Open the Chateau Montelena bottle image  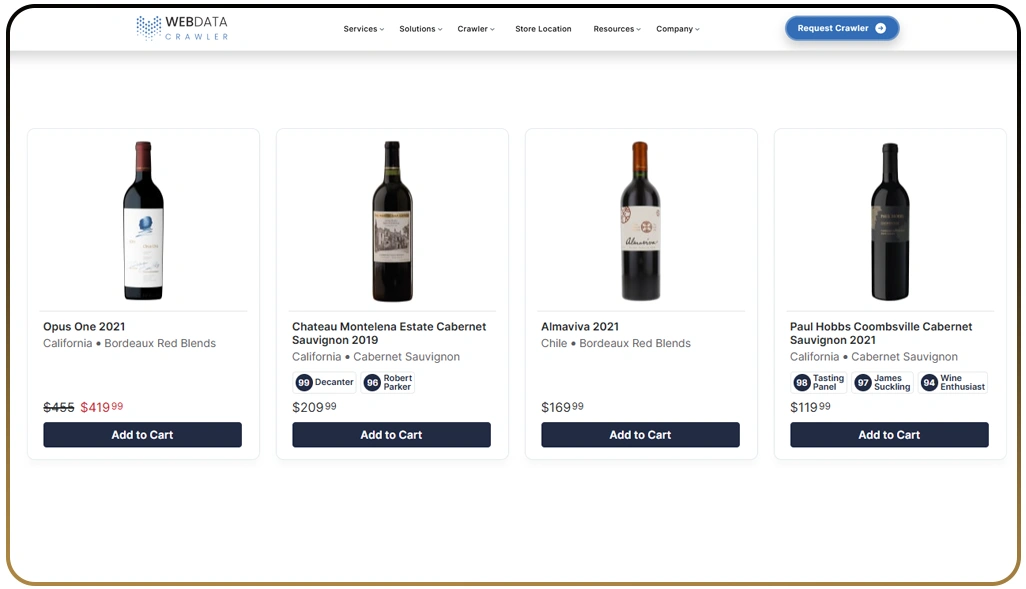(392, 221)
